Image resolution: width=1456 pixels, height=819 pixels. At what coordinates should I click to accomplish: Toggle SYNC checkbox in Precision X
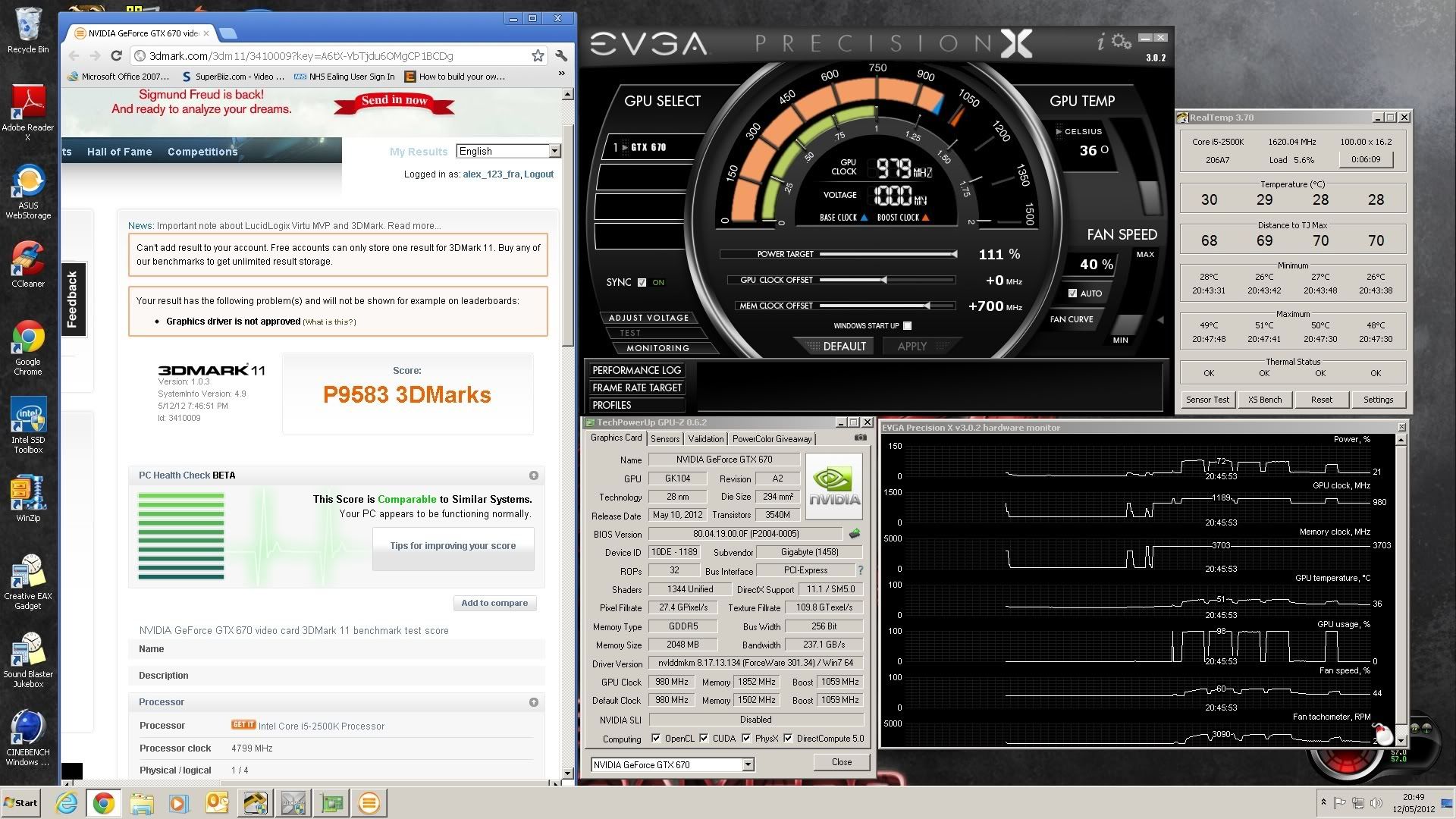click(x=642, y=282)
